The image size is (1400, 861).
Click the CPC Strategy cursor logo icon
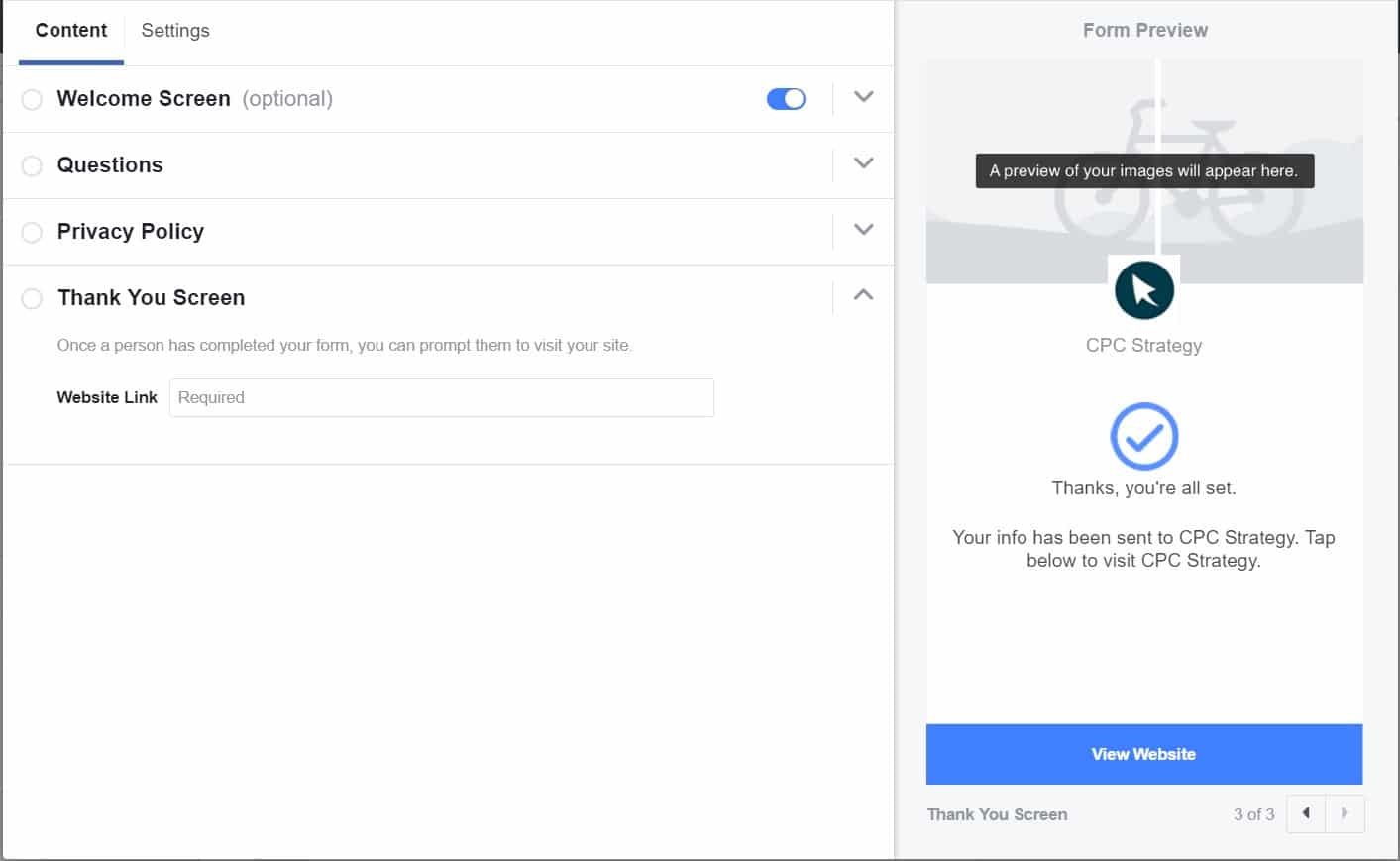pos(1144,290)
